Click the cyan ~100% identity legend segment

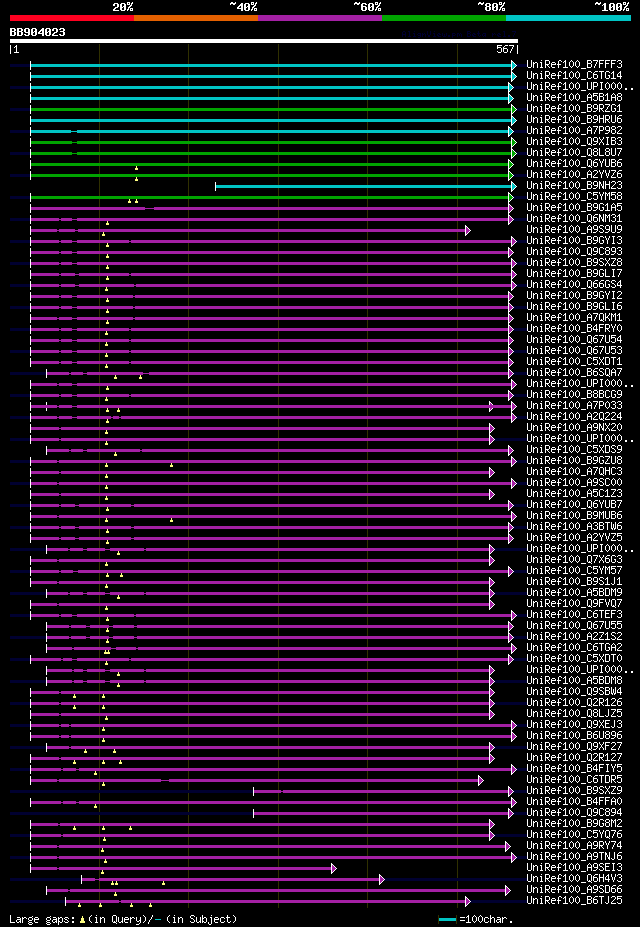click(568, 18)
